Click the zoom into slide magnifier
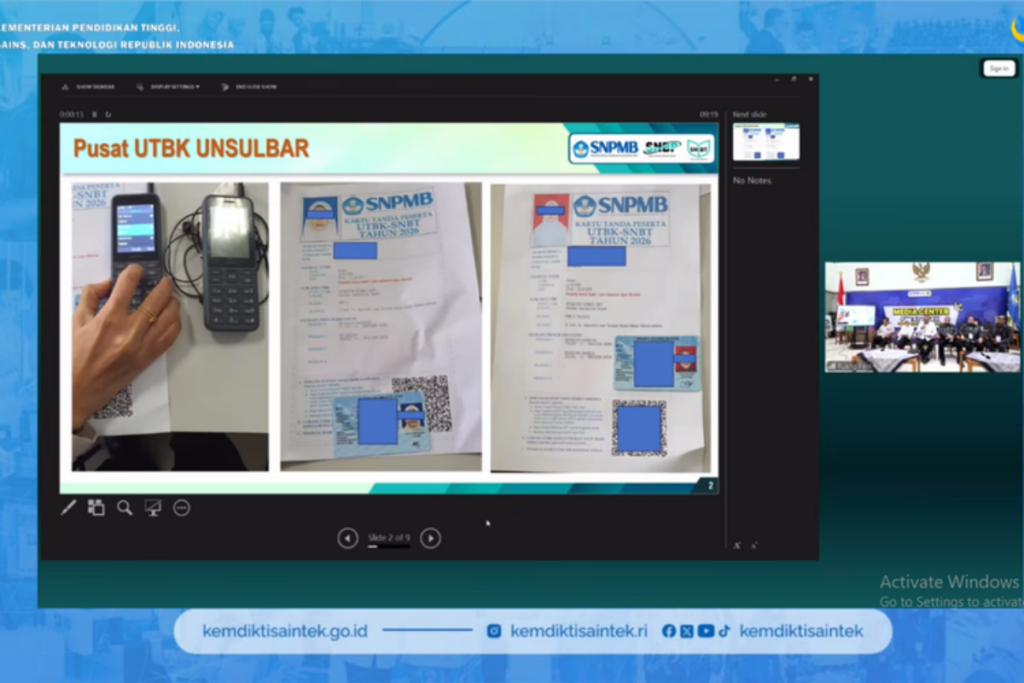1024x683 pixels. [x=124, y=508]
